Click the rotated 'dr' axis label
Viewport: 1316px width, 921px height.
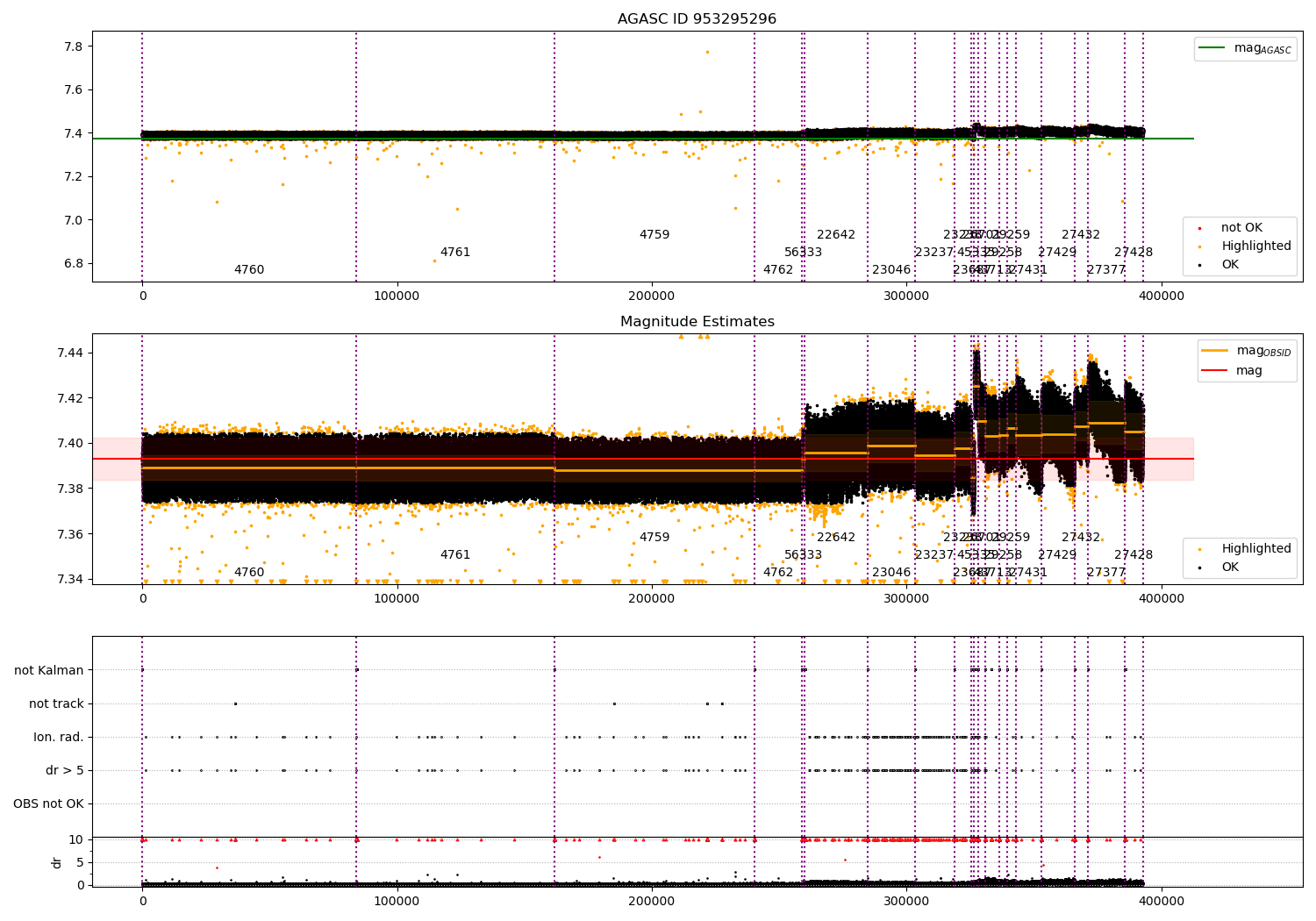pos(57,862)
